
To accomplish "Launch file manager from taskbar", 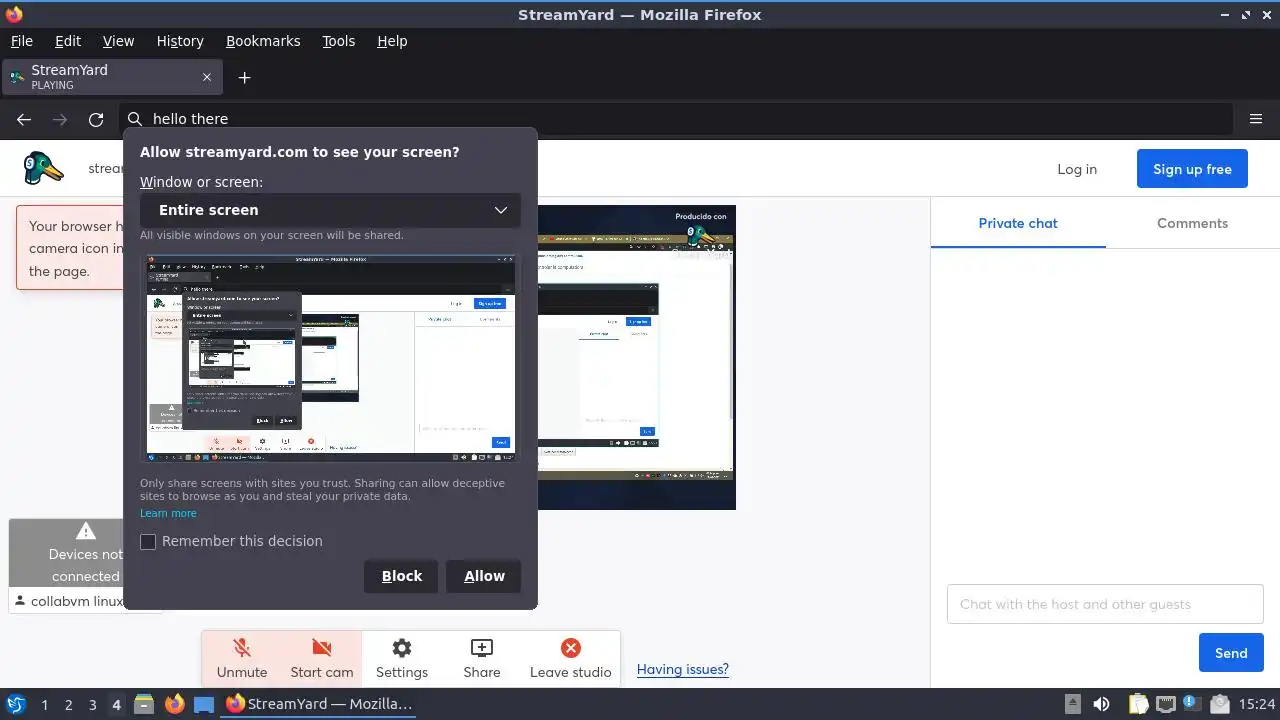I will pos(144,704).
